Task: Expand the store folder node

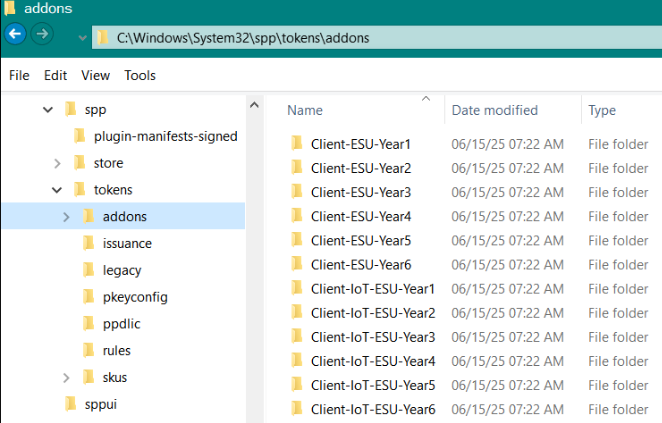Action: tap(57, 163)
